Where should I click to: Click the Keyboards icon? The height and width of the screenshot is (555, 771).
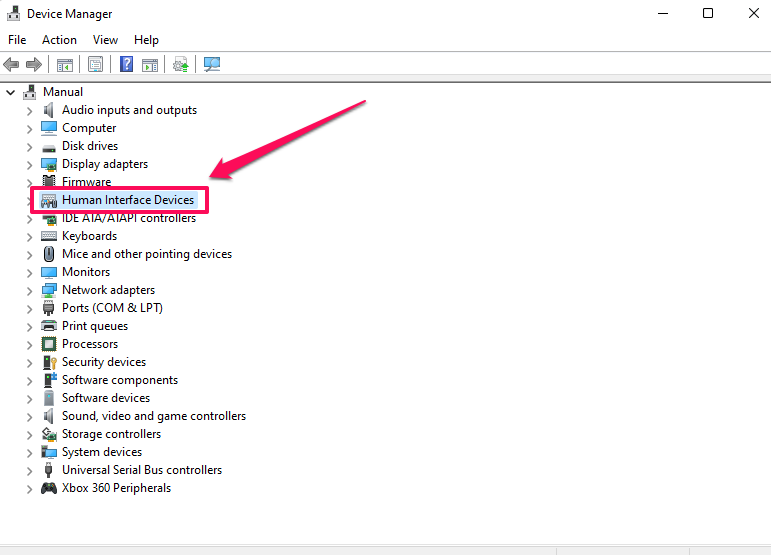[49, 236]
